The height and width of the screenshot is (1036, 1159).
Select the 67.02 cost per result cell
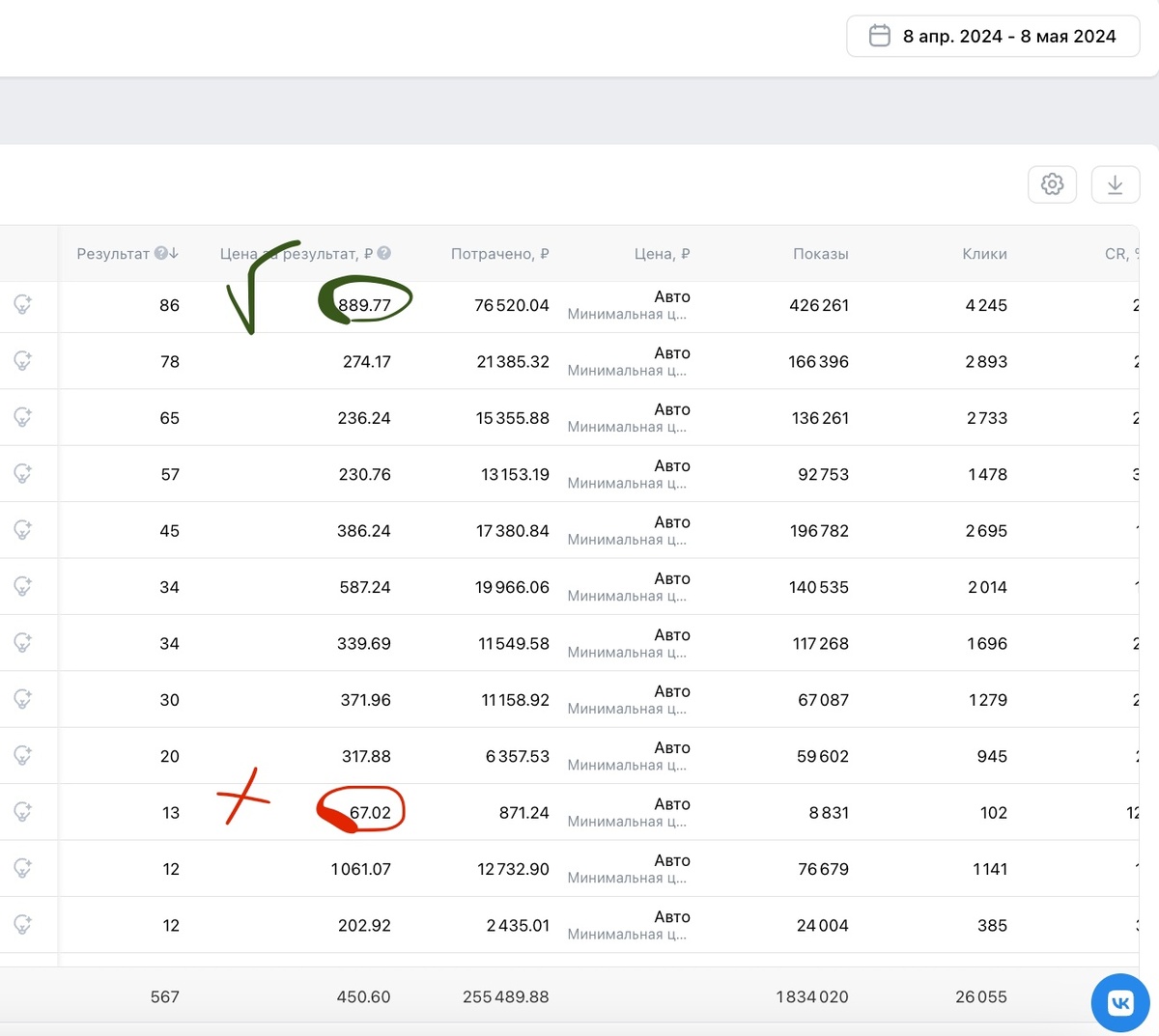(x=370, y=813)
